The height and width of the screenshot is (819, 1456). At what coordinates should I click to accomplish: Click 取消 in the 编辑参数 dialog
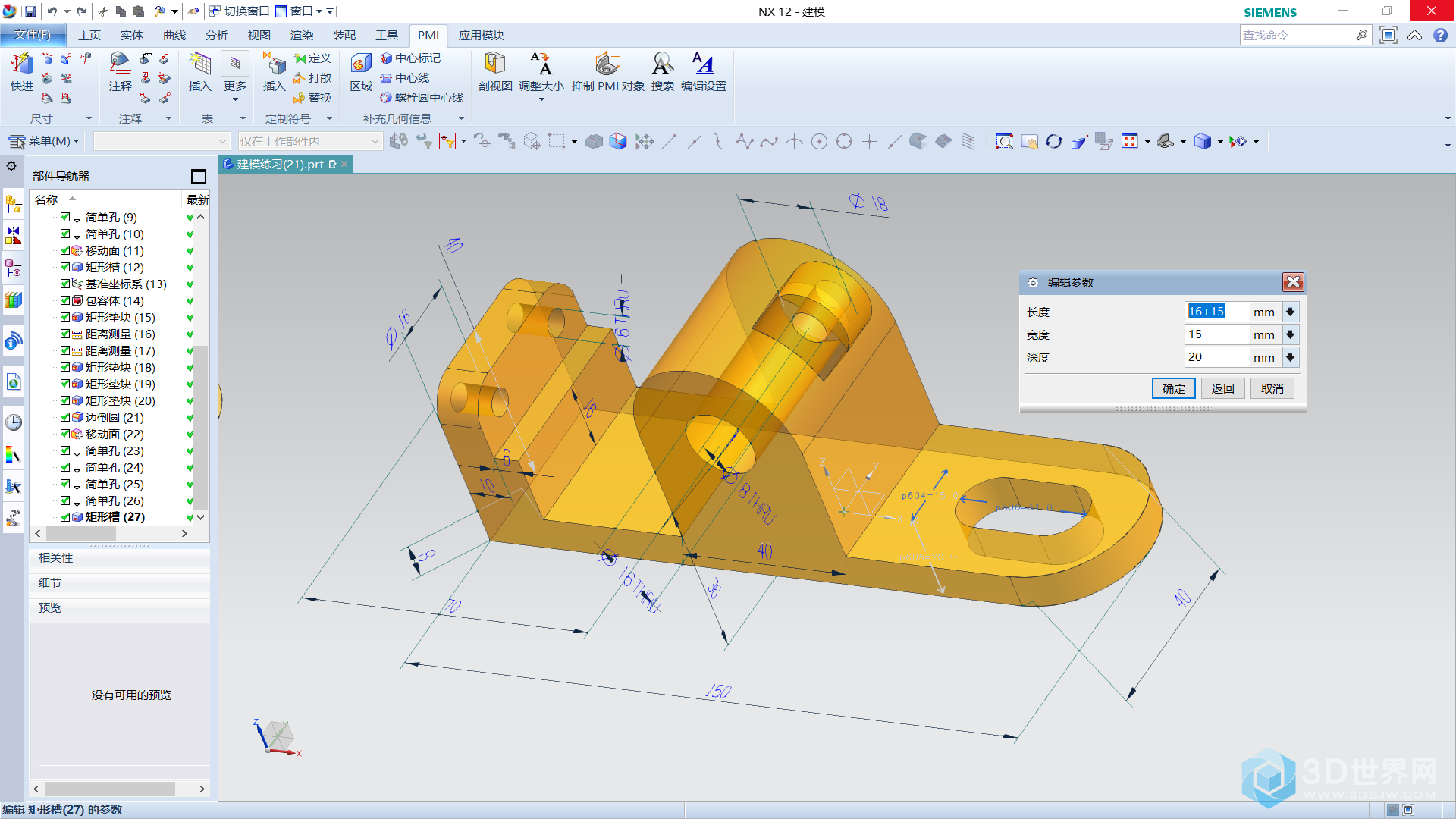1272,388
